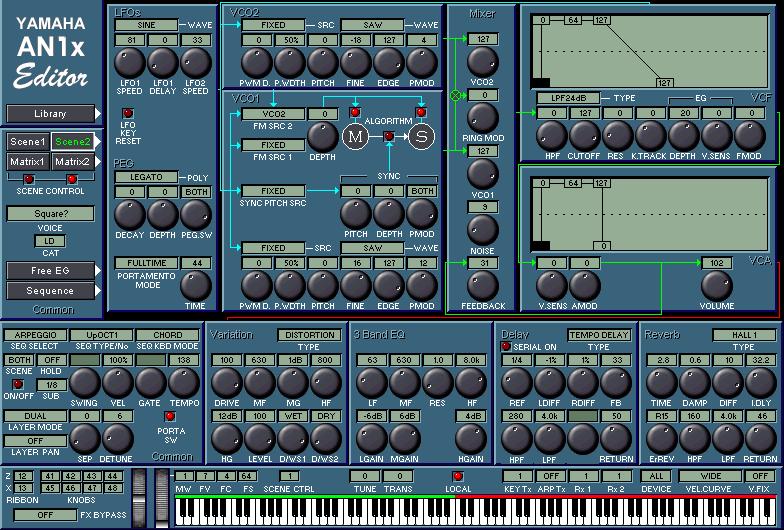Turn the VCO2 EDGE knob
Image resolution: width=784 pixels, height=530 pixels.
tap(388, 62)
